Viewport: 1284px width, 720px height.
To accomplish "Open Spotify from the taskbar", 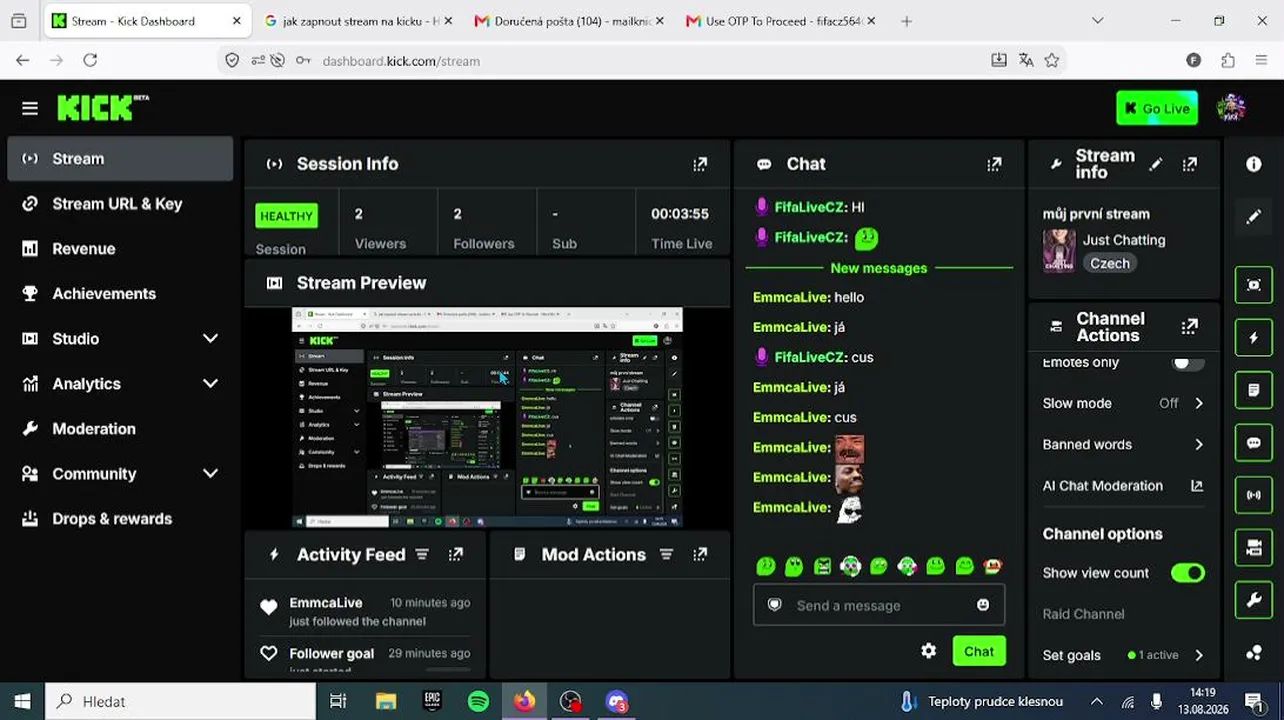I will (x=478, y=701).
